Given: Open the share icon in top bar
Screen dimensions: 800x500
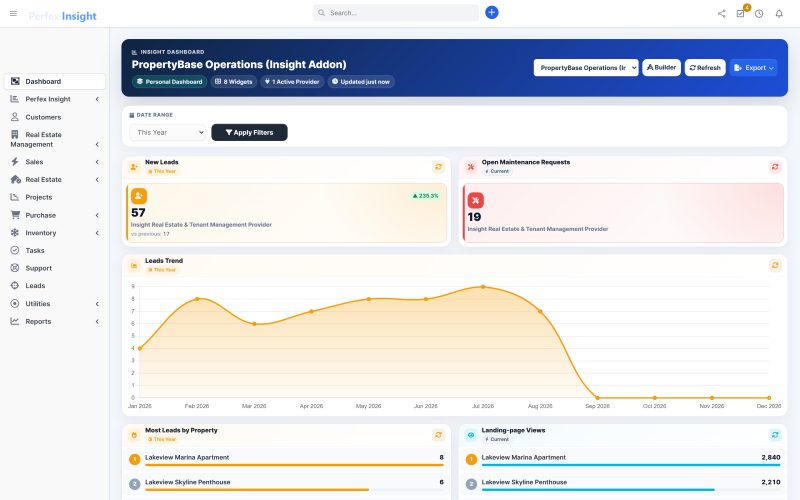Looking at the screenshot, I should point(721,14).
